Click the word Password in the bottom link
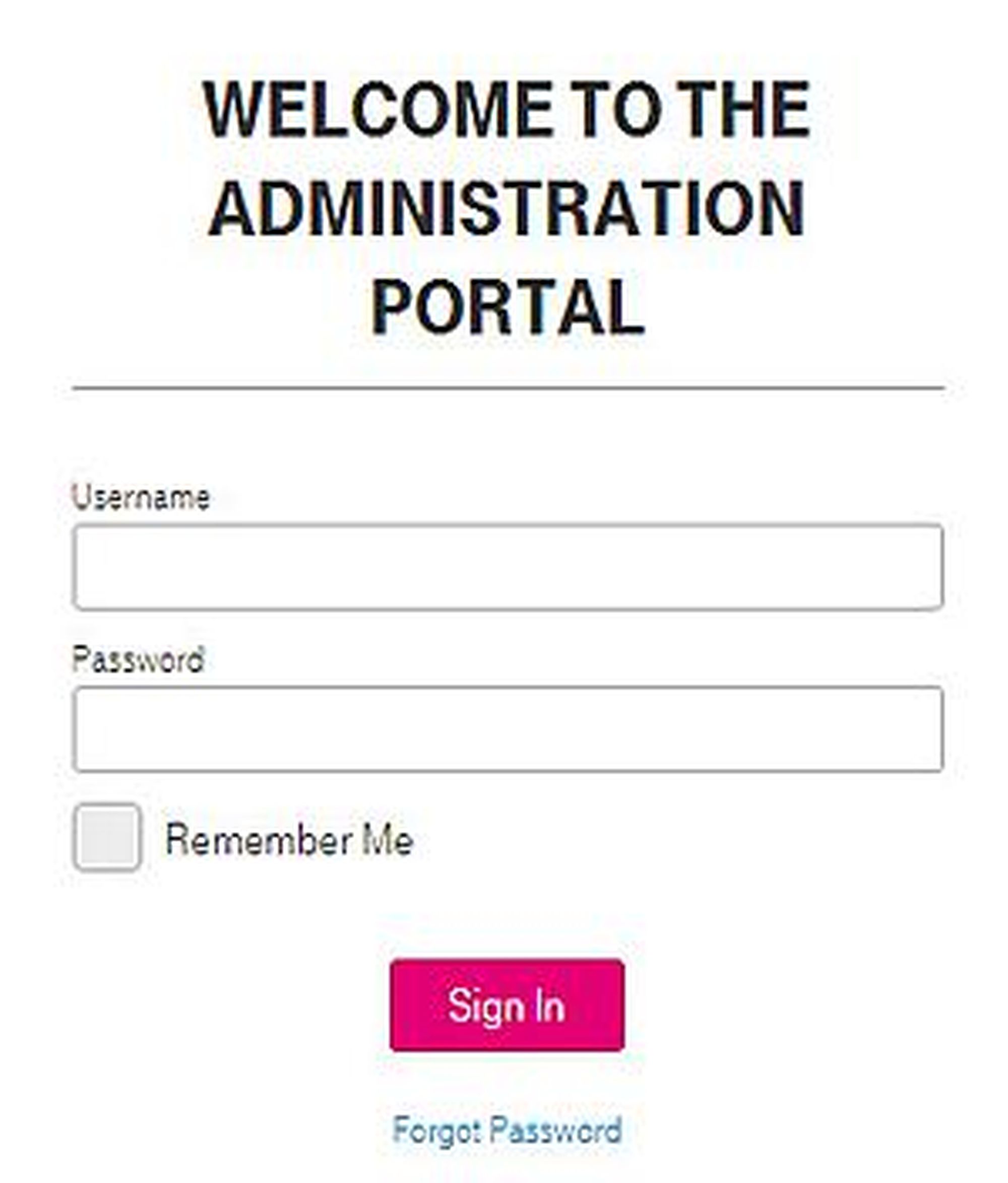 pyautogui.click(x=556, y=1130)
